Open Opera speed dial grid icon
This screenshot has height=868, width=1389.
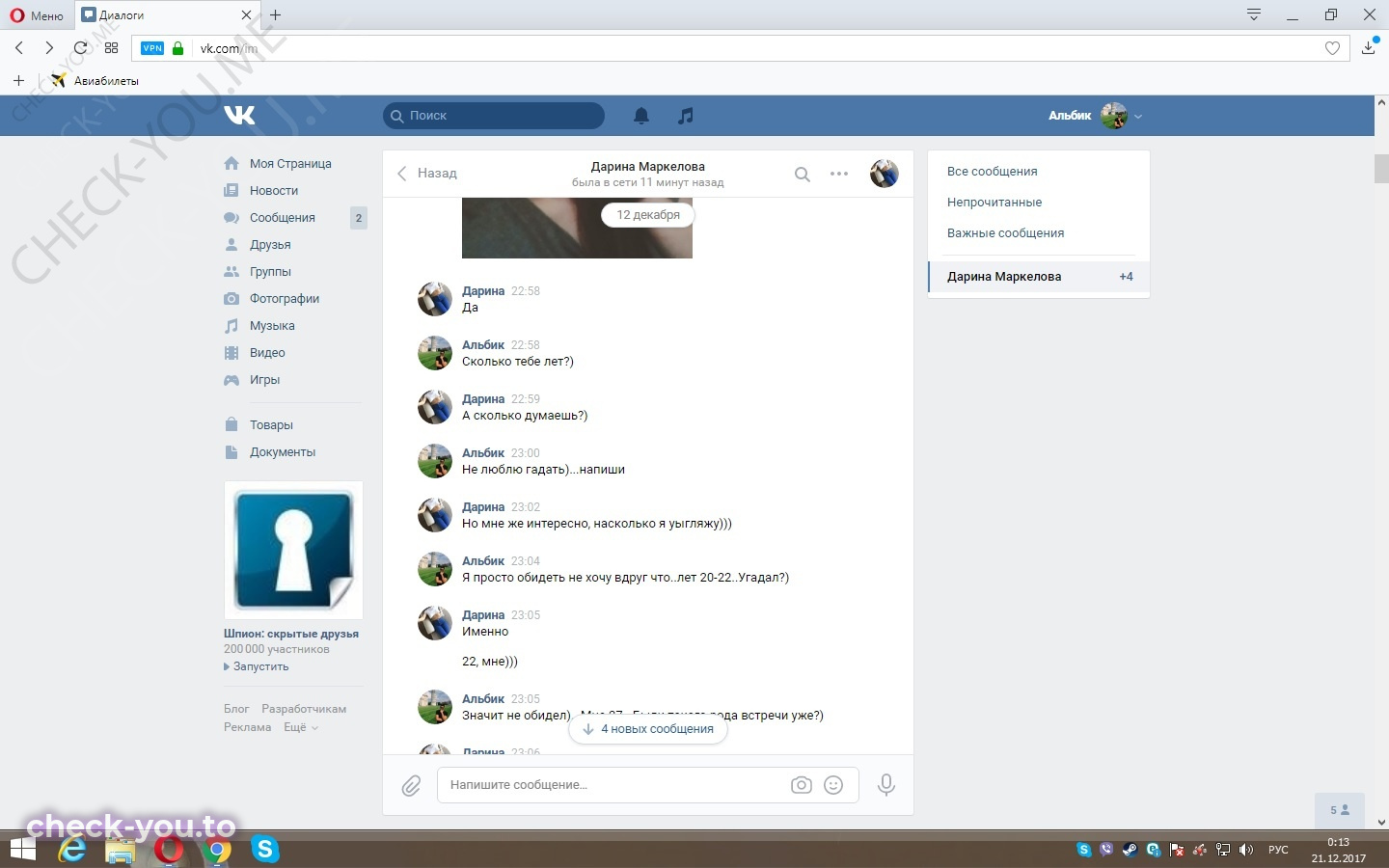[111, 47]
